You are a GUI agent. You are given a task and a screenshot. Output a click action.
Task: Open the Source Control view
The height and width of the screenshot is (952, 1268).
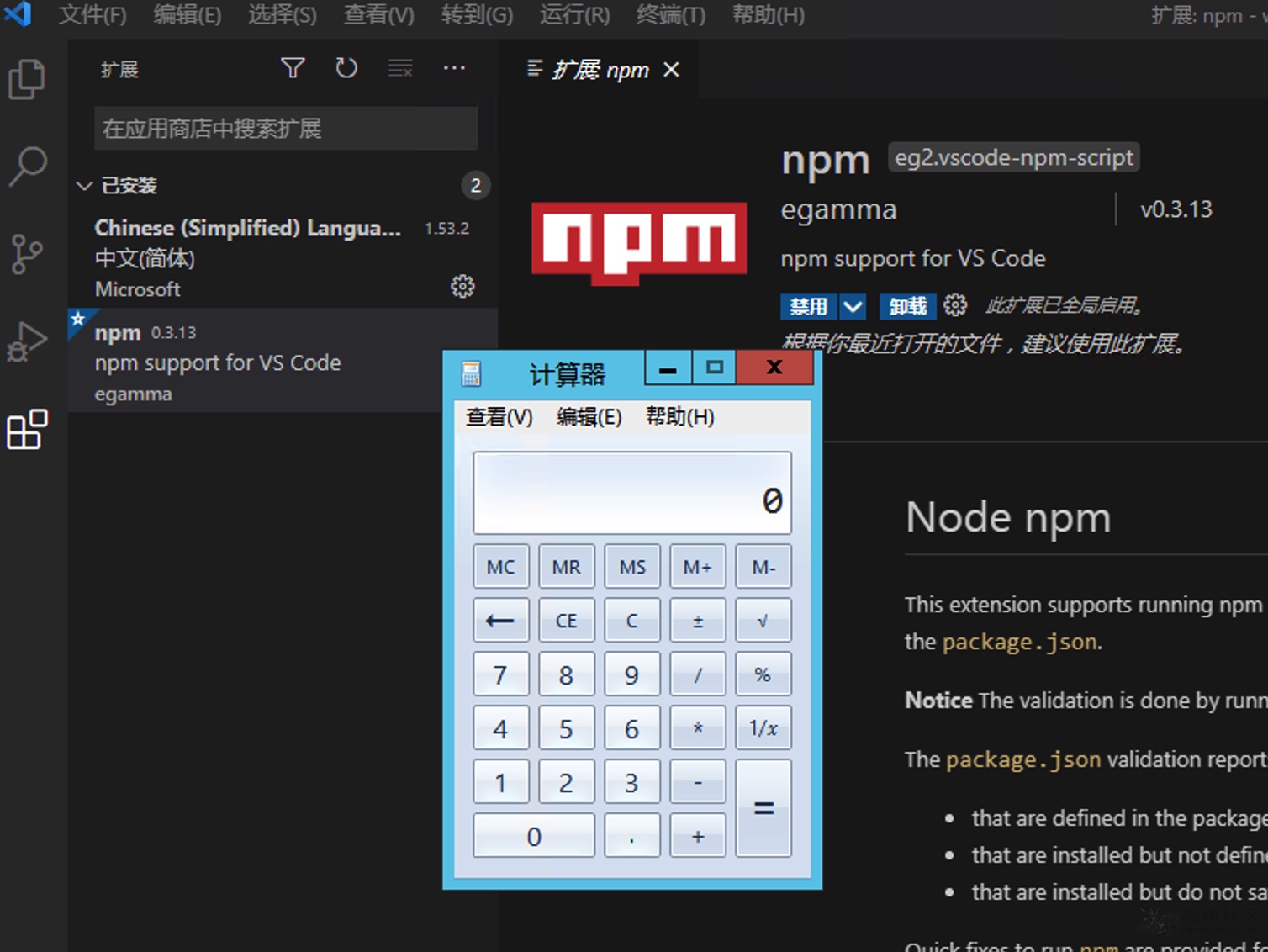pos(27,253)
